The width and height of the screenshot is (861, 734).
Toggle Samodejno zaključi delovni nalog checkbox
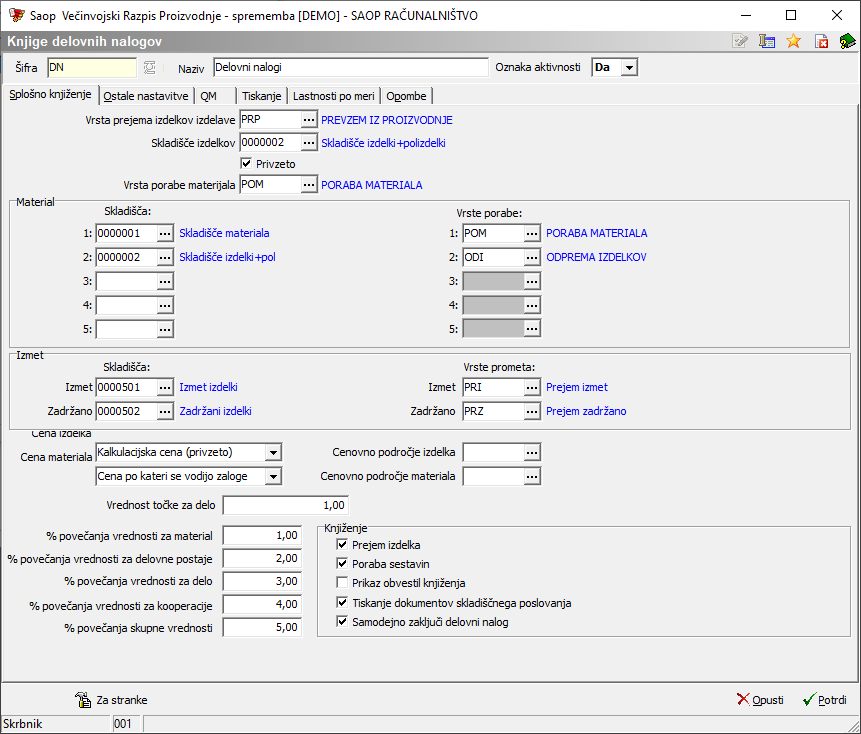(342, 622)
